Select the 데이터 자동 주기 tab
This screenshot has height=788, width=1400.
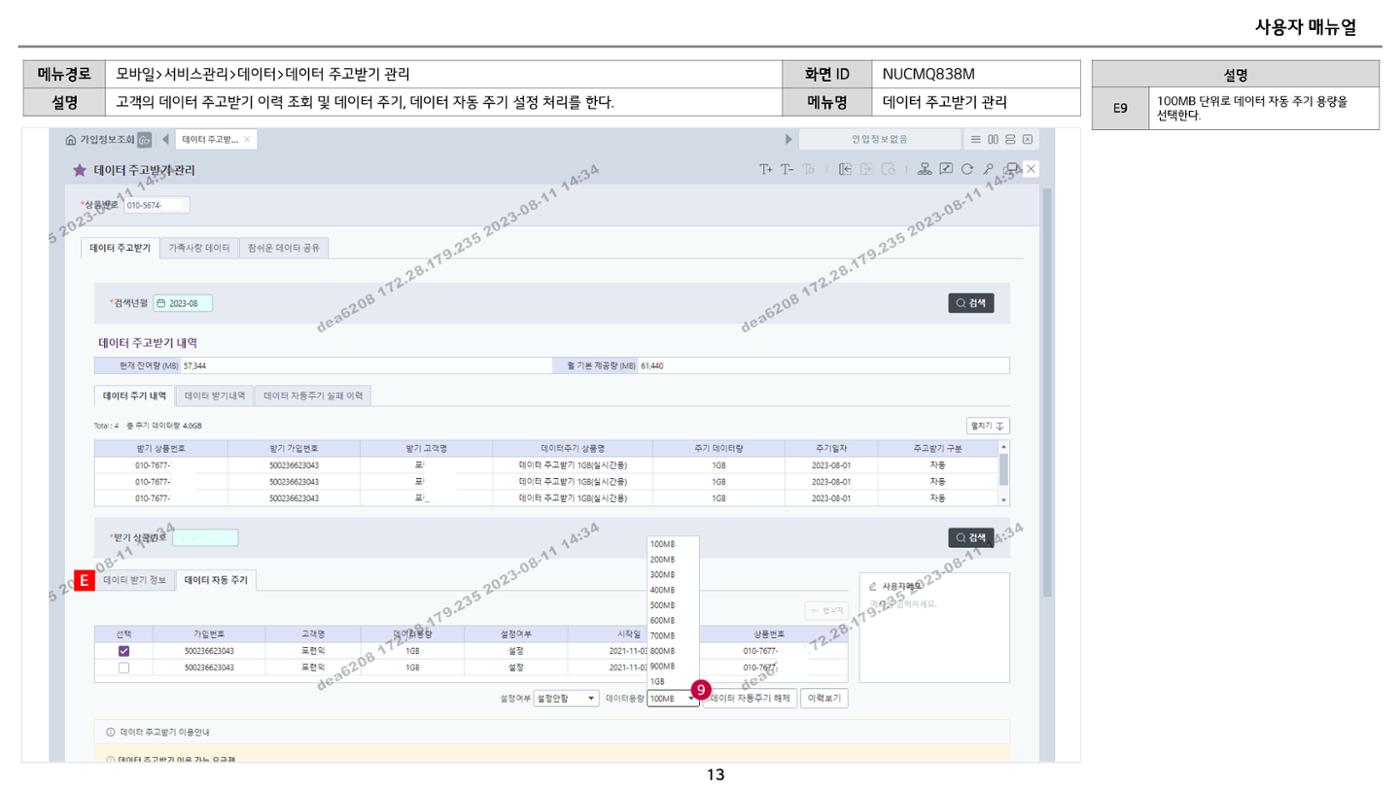pos(217,580)
